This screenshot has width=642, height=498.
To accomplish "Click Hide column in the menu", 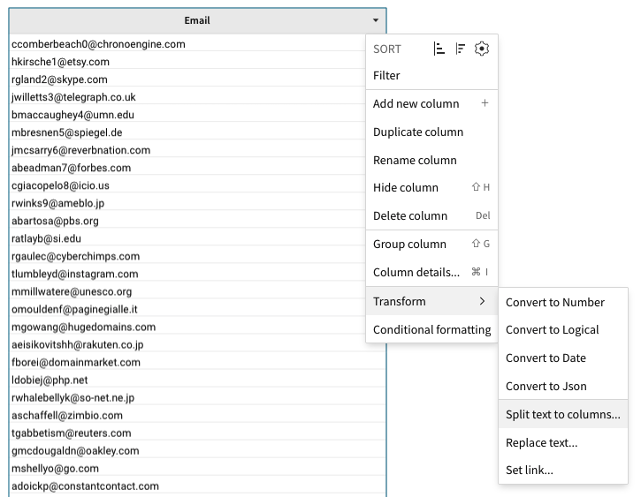I will point(406,188).
